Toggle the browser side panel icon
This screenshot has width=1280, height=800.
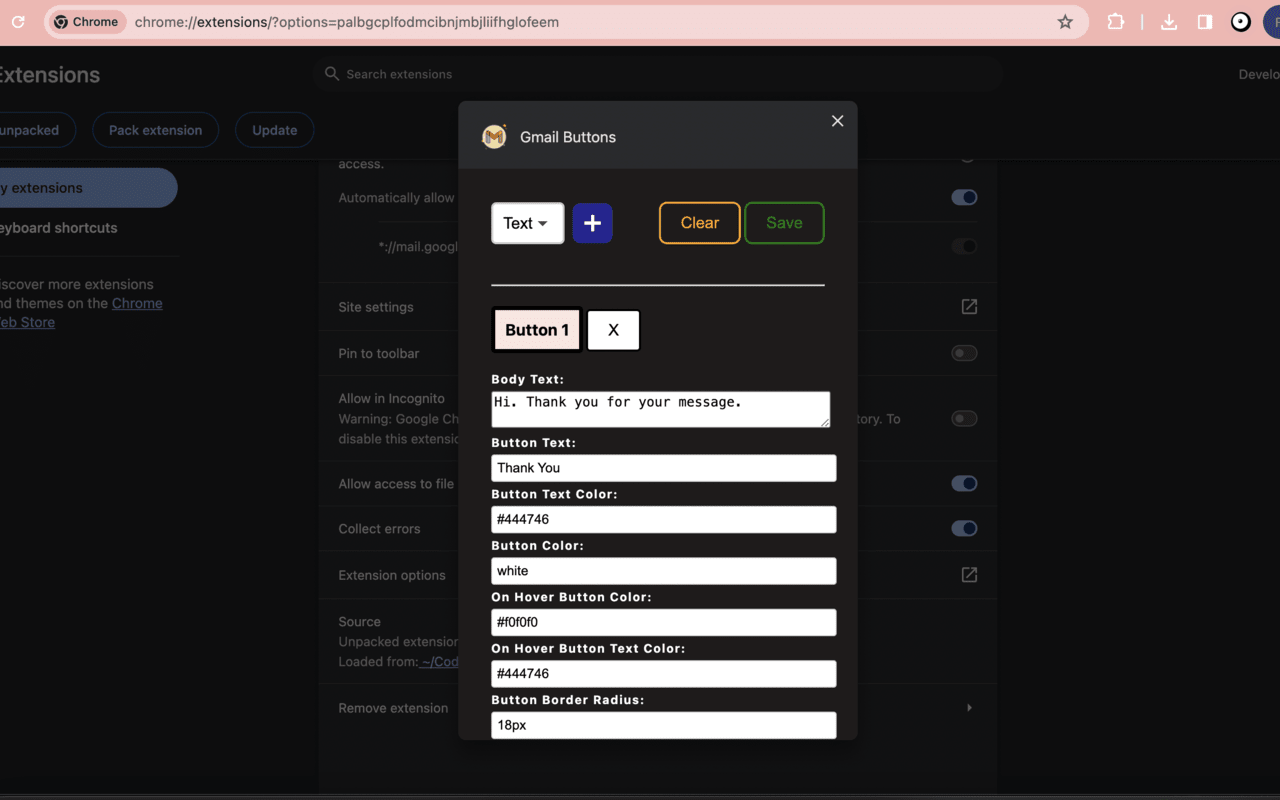[x=1205, y=22]
